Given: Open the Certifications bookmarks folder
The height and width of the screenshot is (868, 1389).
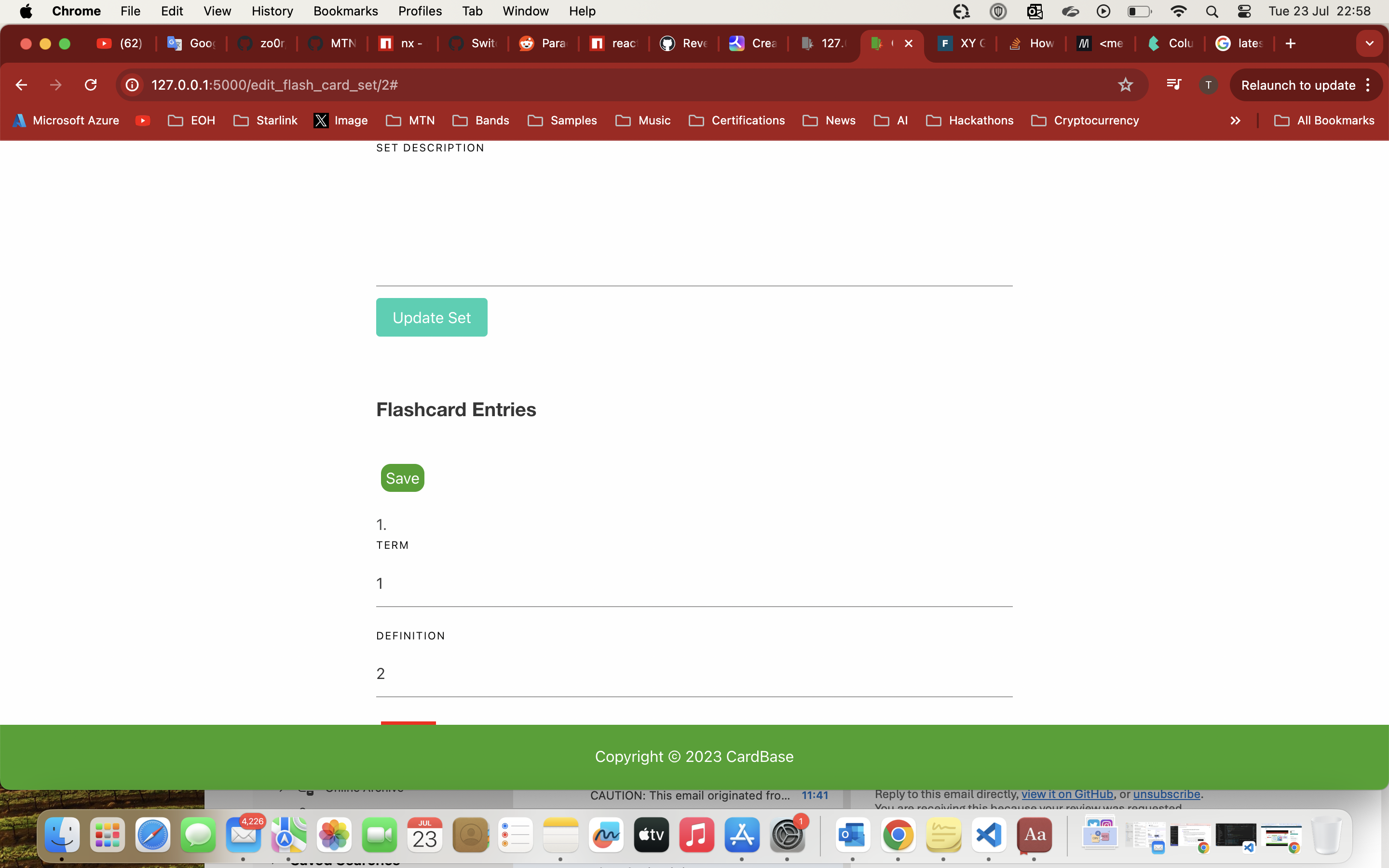Looking at the screenshot, I should (x=737, y=121).
